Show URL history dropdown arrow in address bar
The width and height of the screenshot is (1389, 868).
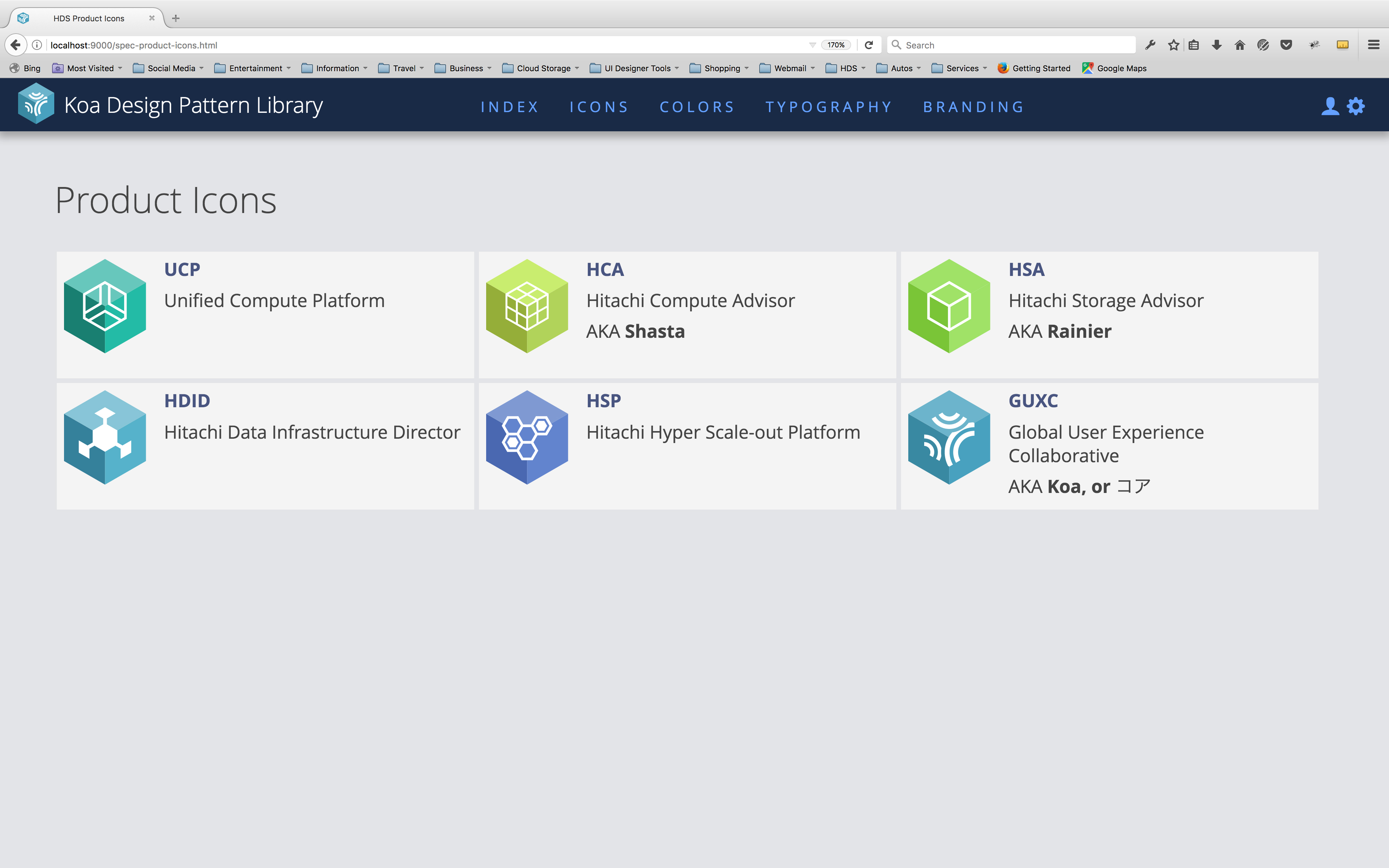tap(812, 45)
